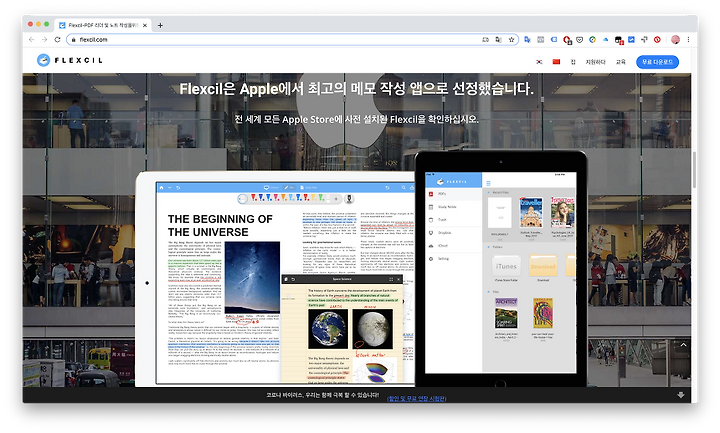Open the red circular extension with badge
Viewport: 720px width, 433px height.
tap(567, 40)
